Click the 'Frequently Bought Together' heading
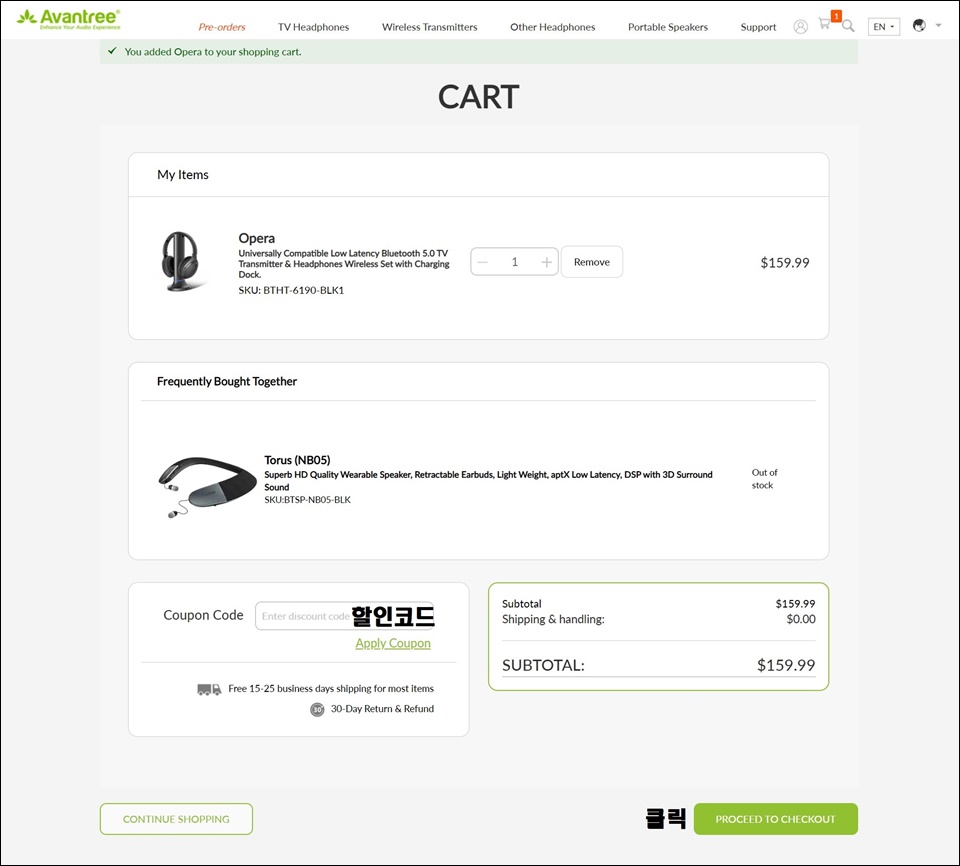This screenshot has height=866, width=960. tap(227, 382)
